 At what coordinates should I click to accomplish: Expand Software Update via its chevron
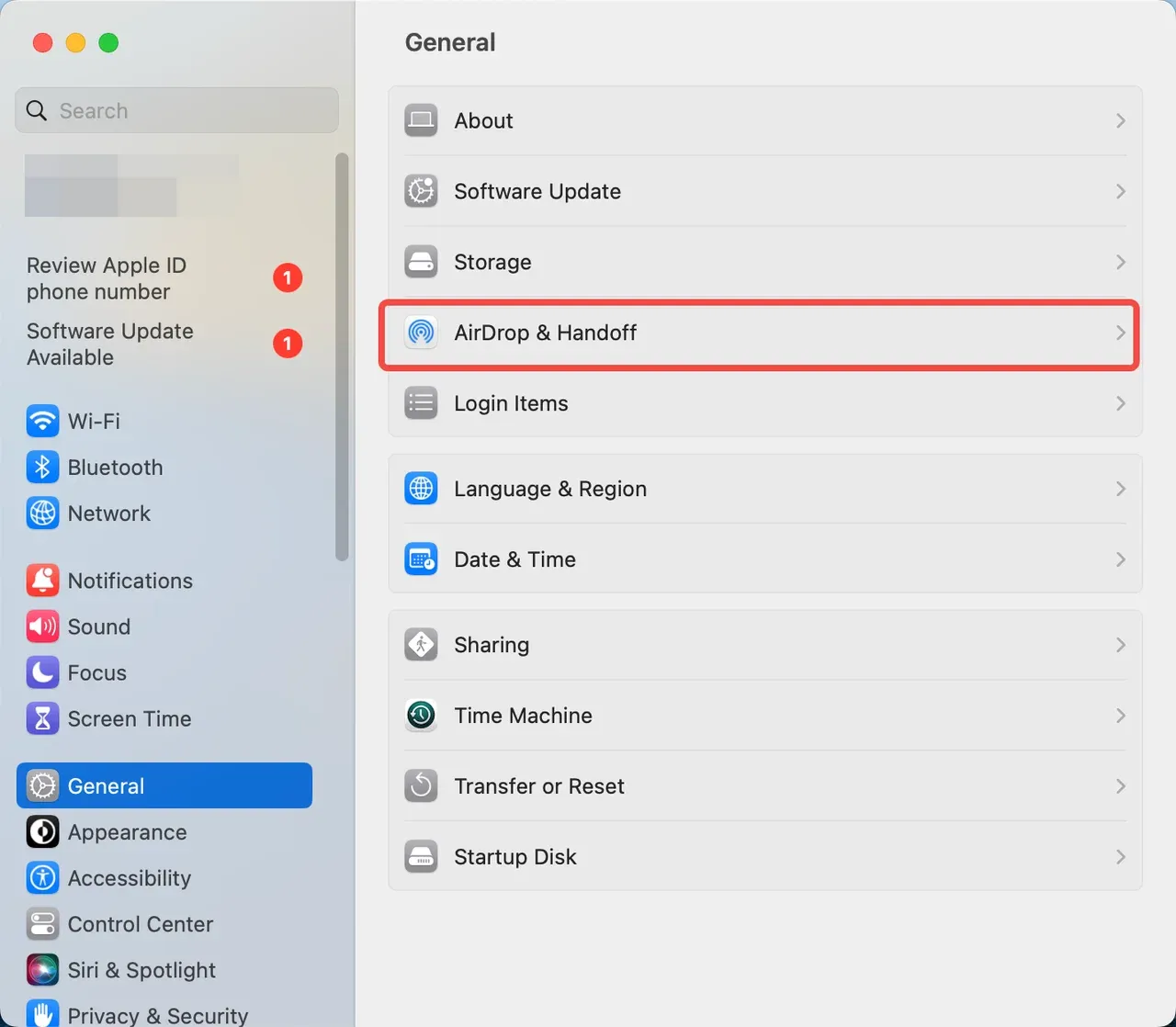1120,191
